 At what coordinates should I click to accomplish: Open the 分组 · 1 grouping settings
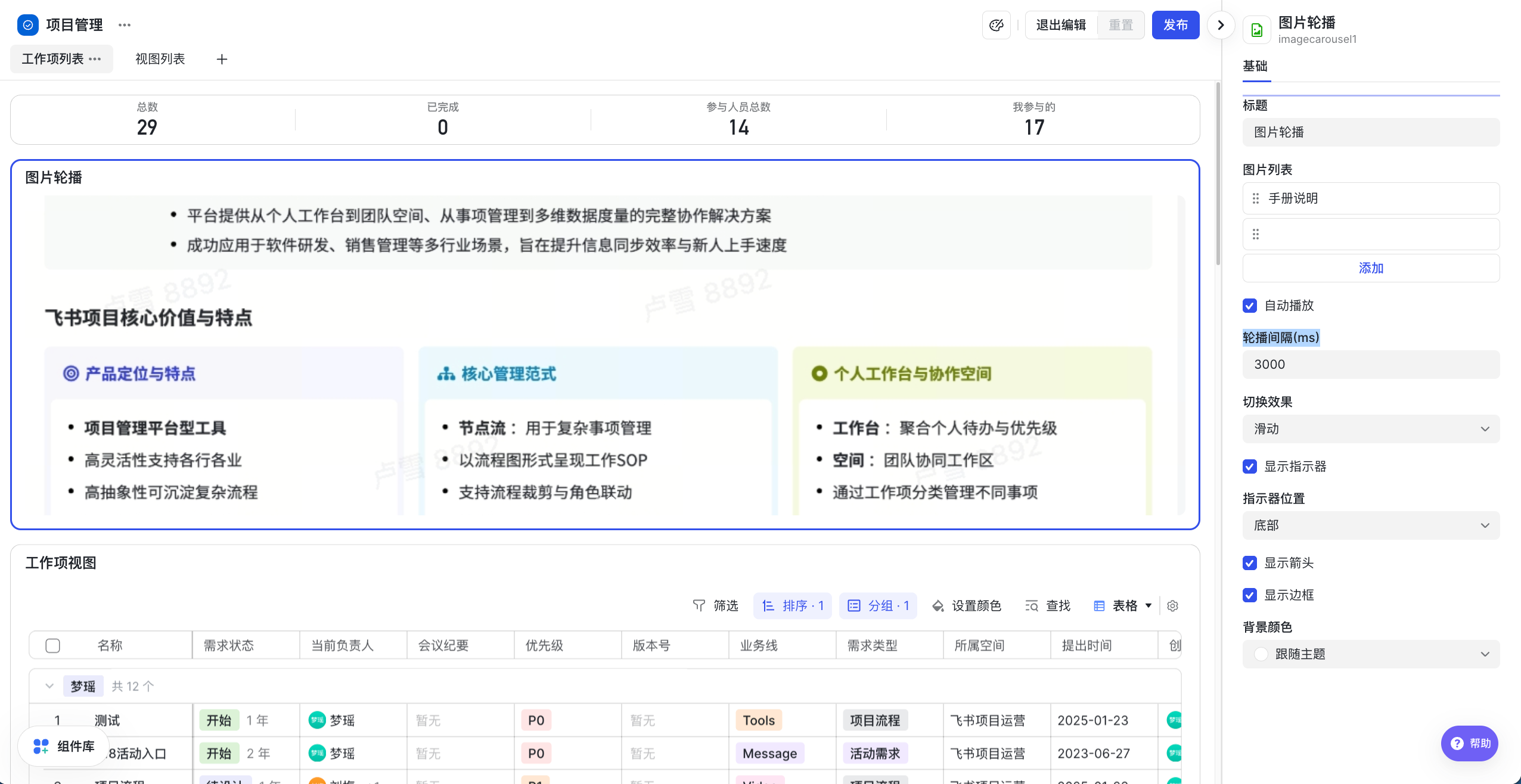click(878, 606)
